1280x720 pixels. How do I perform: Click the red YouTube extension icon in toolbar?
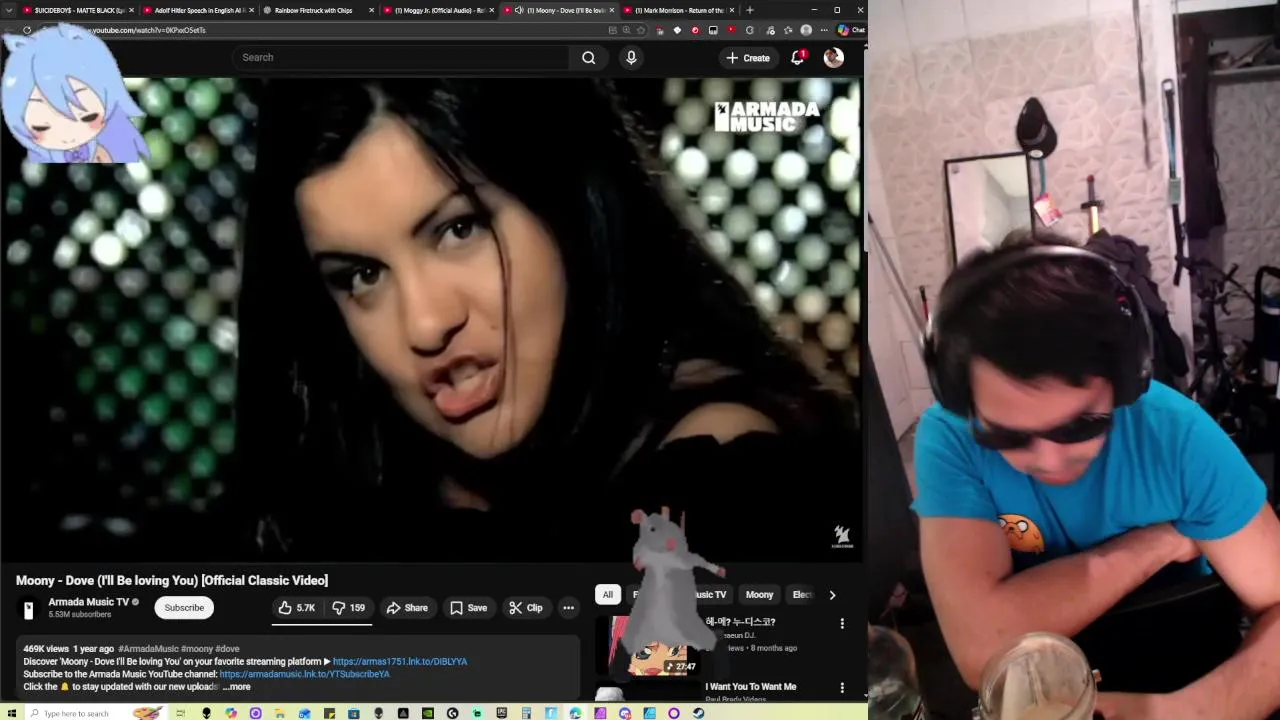731,30
